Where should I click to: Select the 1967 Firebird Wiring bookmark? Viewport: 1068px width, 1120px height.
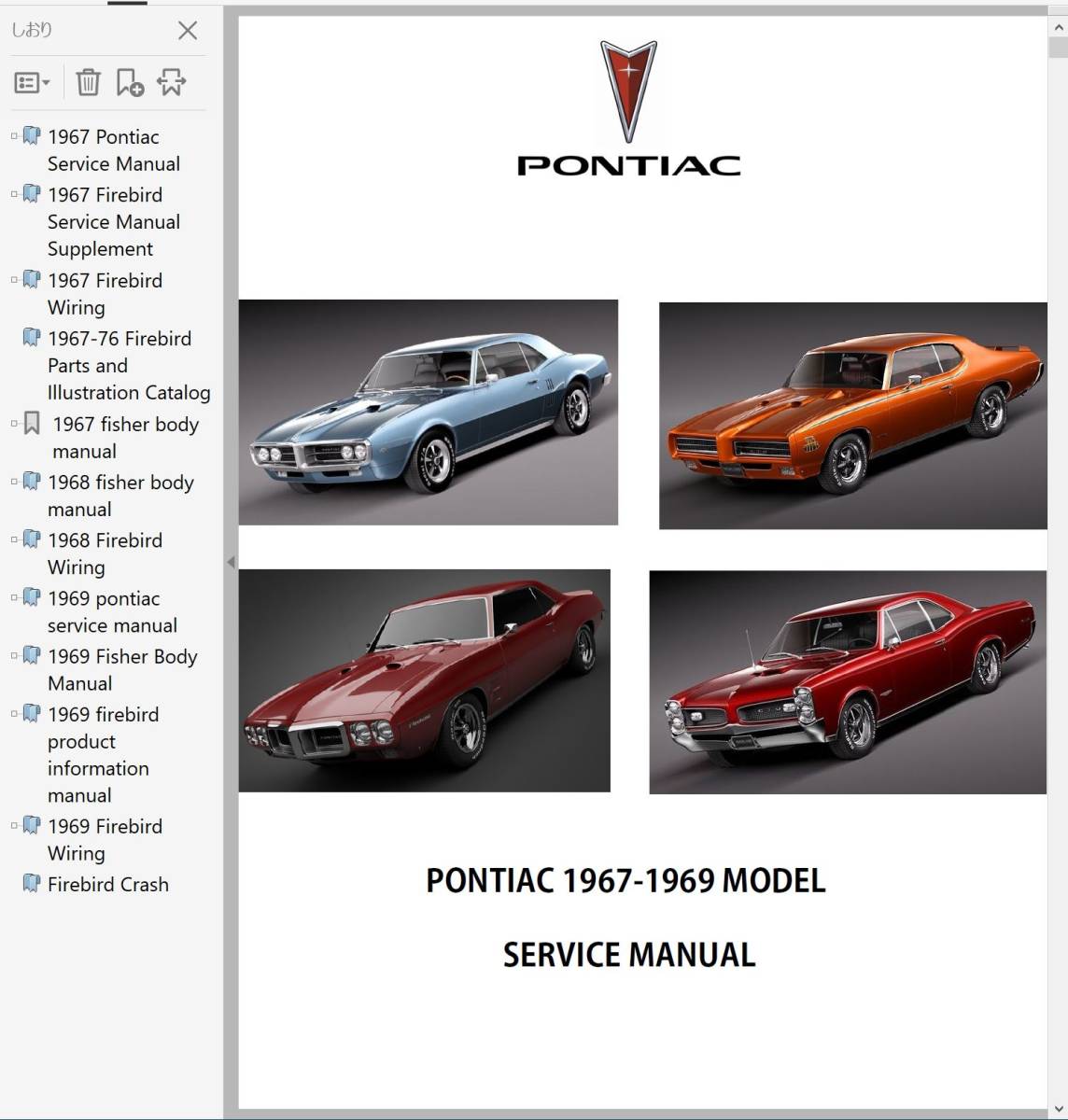pos(105,294)
